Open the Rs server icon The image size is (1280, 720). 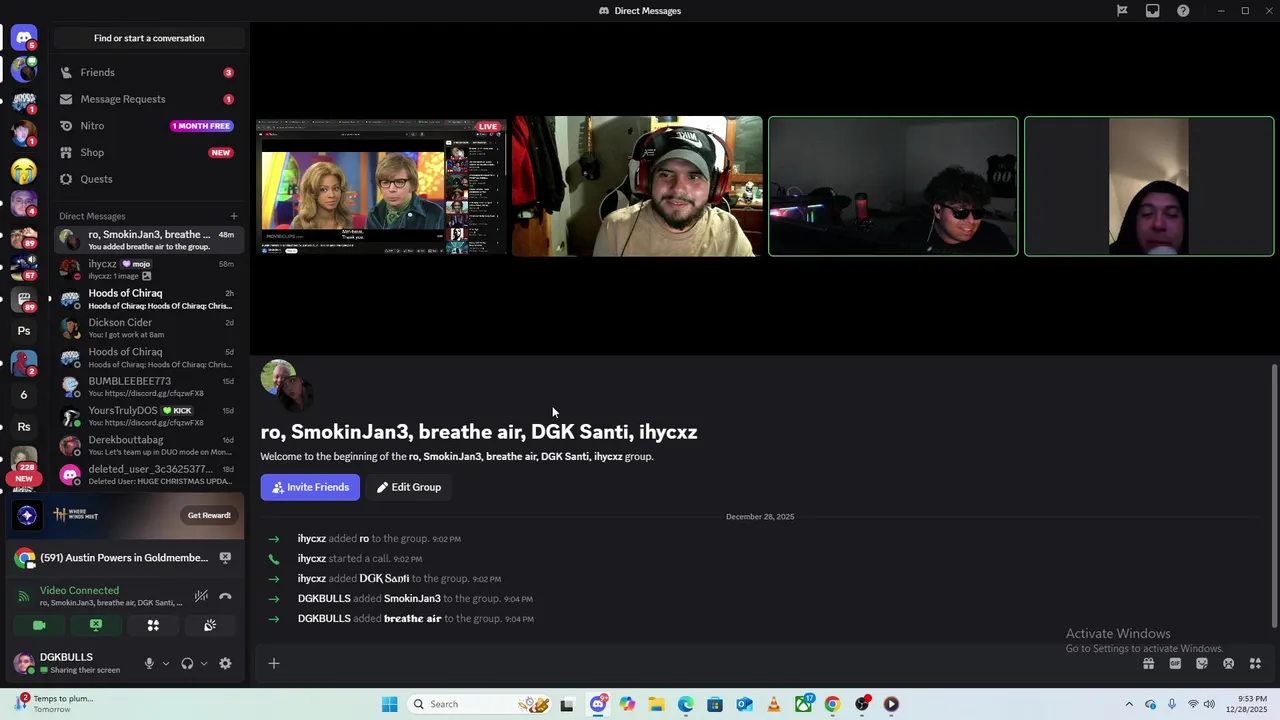(x=24, y=427)
